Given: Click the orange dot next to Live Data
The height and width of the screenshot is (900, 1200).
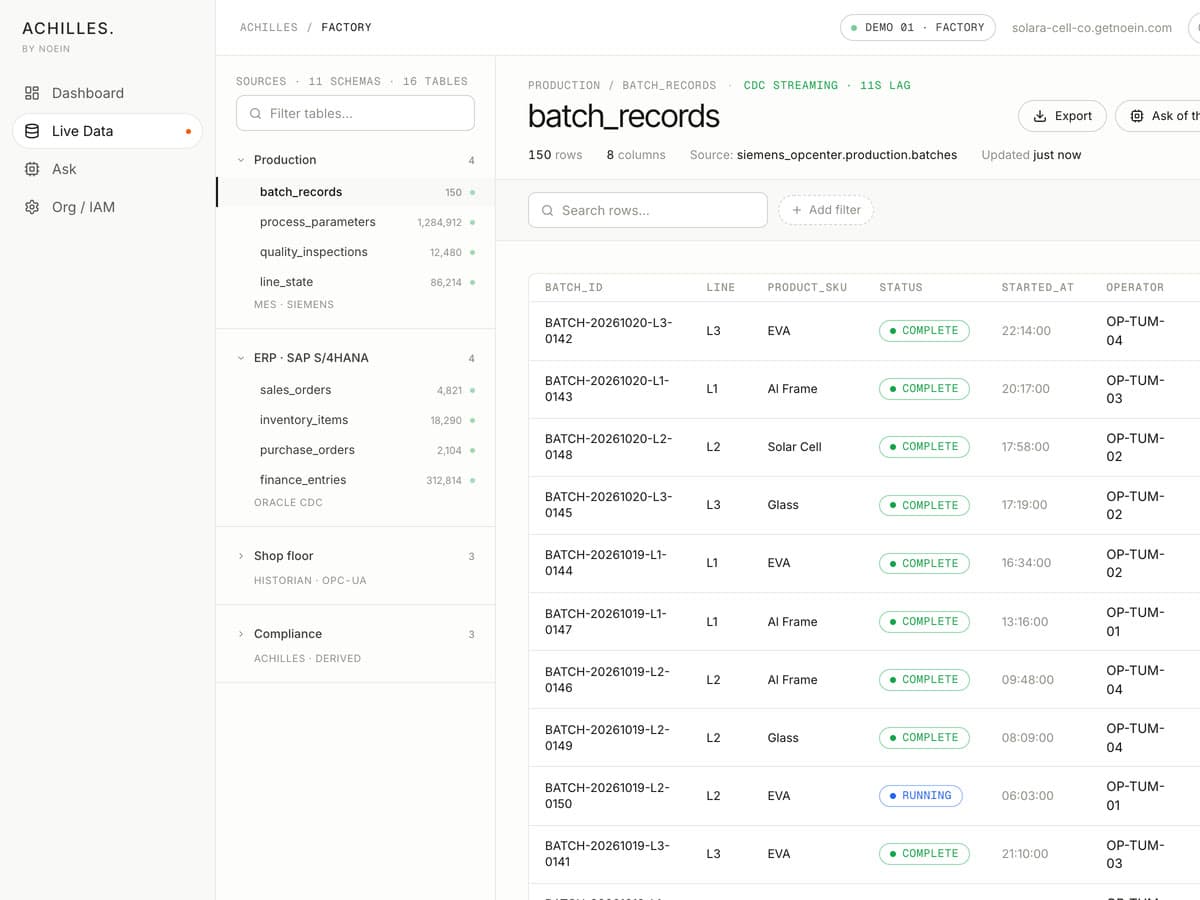Looking at the screenshot, I should click(188, 131).
